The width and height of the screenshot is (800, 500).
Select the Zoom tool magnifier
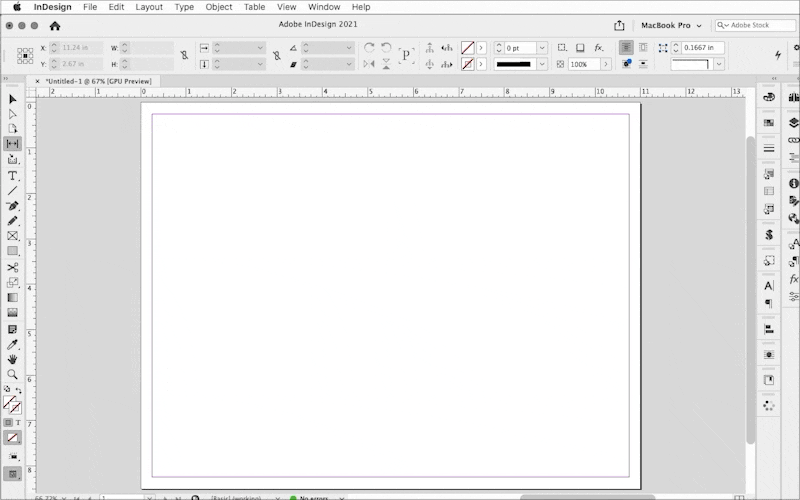coord(12,374)
